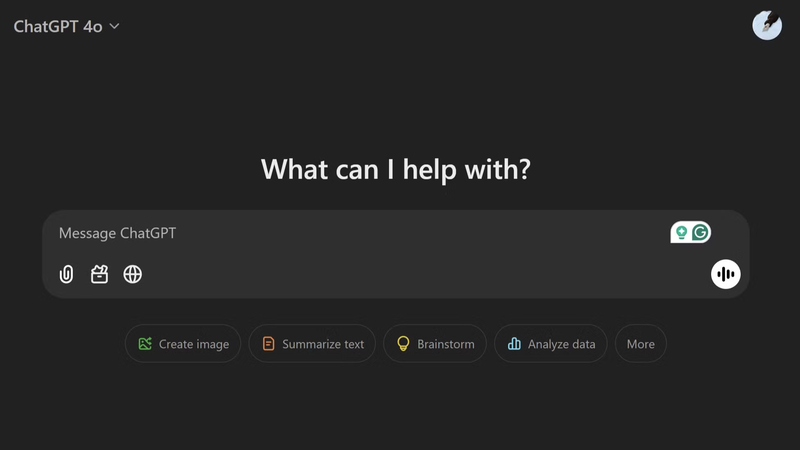Start voice mode with the waveform button
Viewport: 800px width, 450px height.
tap(726, 274)
